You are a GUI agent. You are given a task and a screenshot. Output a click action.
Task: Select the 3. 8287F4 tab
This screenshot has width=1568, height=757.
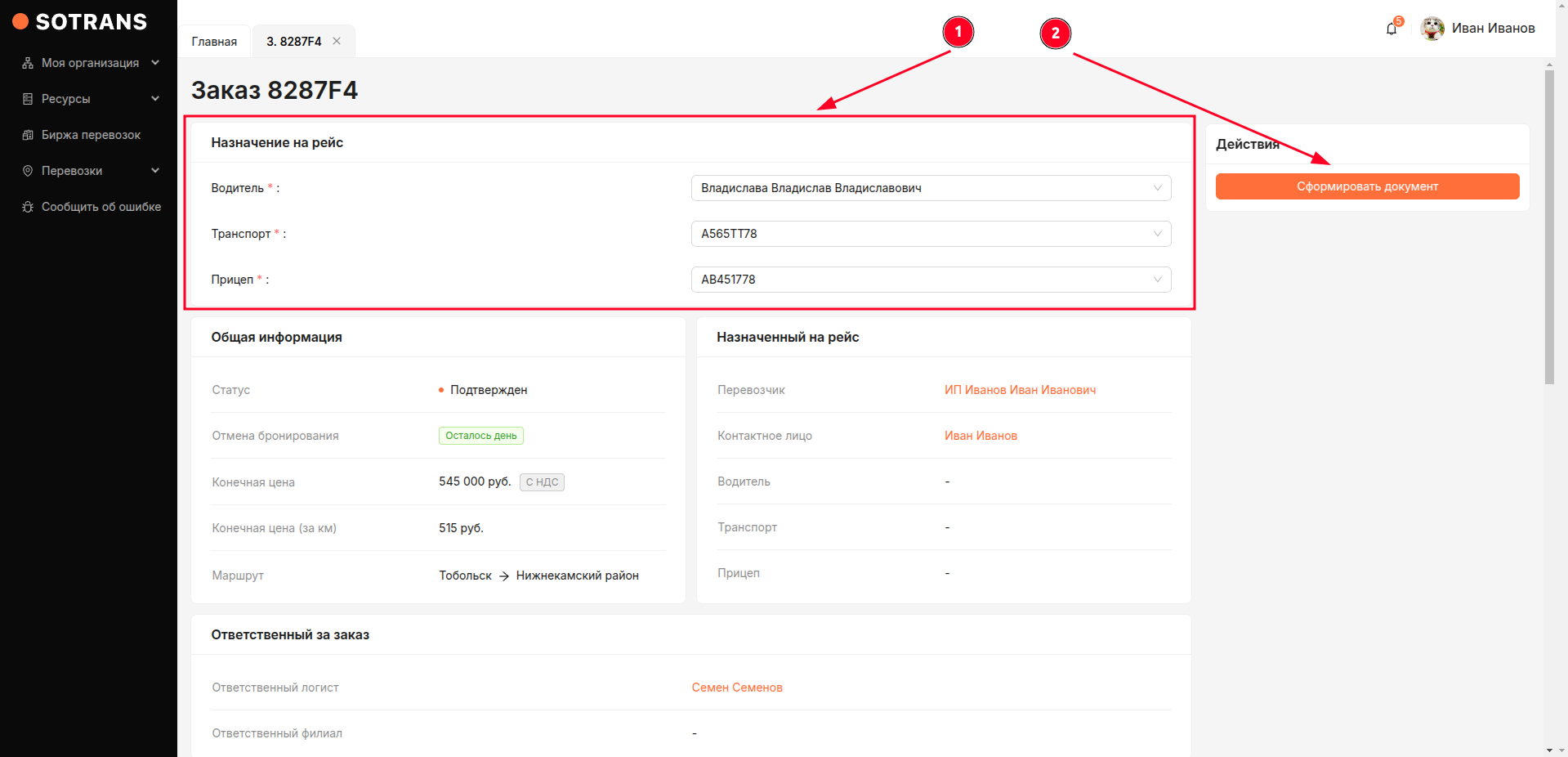293,42
